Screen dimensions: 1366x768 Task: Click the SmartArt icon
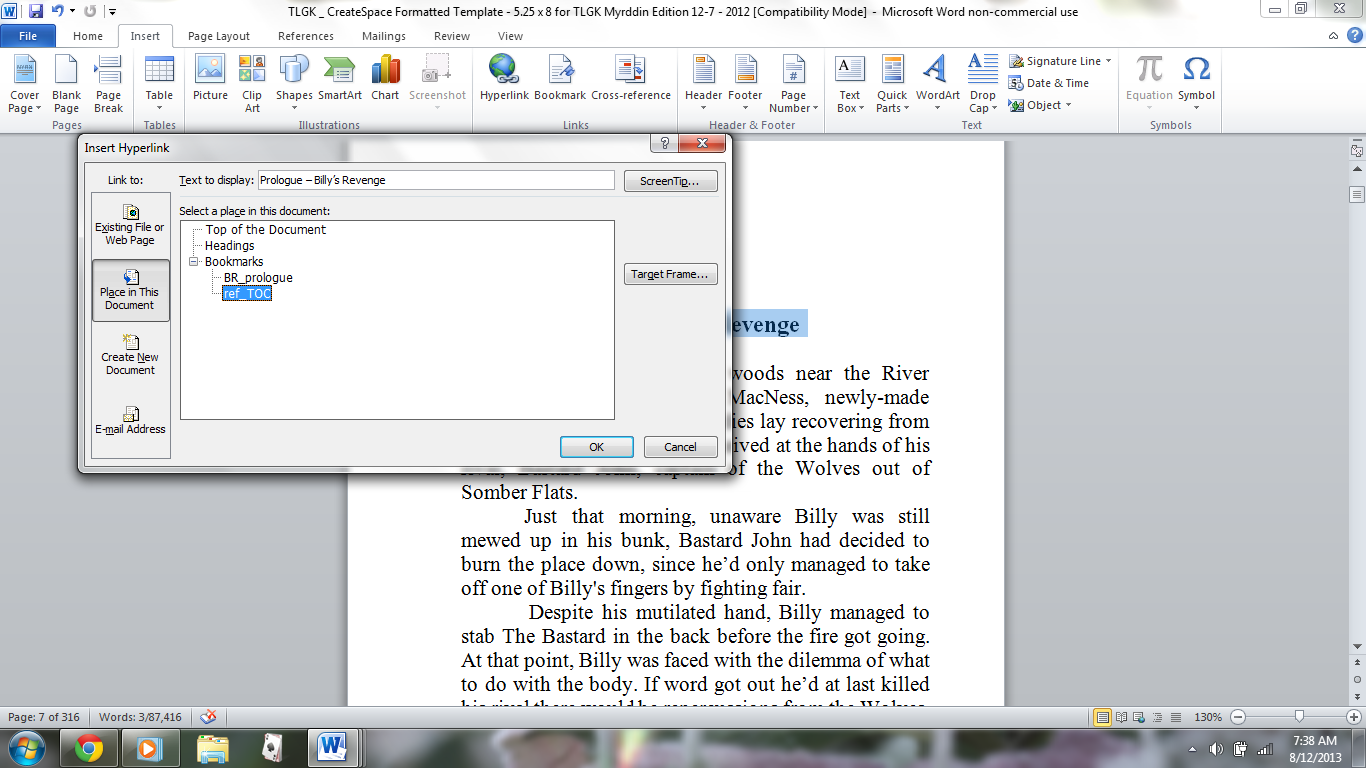click(x=340, y=78)
